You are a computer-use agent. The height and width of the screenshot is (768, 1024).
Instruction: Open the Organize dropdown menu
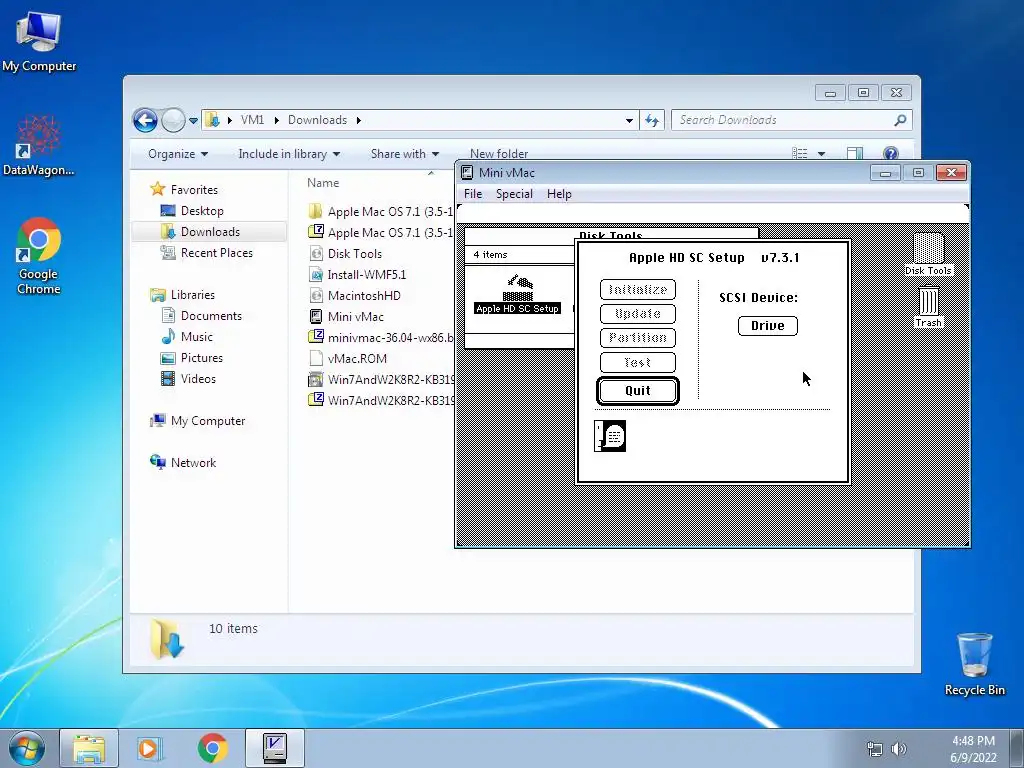(178, 154)
